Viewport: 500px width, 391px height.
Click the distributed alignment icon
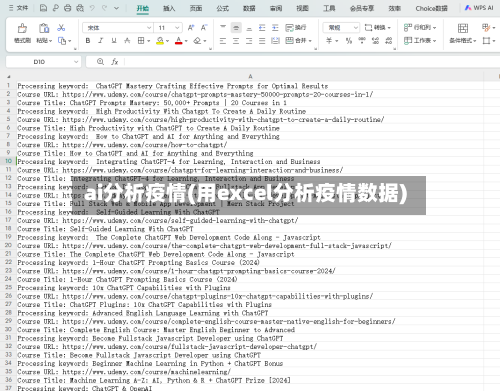coord(275,41)
